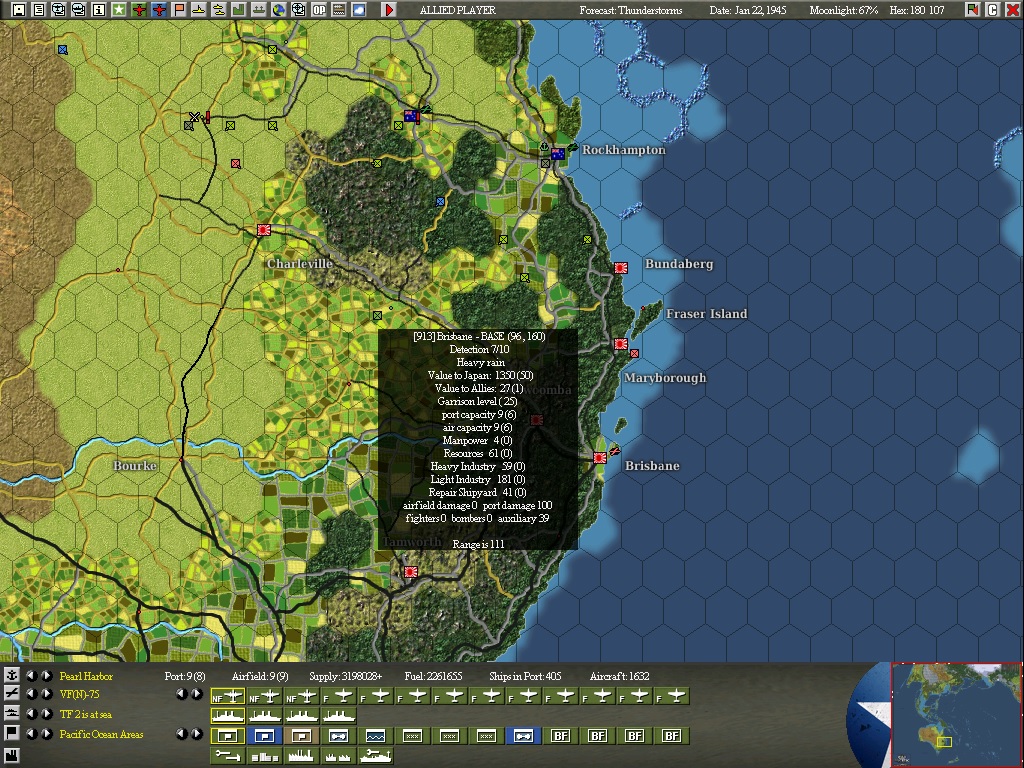The image size is (1024, 768).
Task: Page the land unit icon row right
Action: (x=197, y=734)
